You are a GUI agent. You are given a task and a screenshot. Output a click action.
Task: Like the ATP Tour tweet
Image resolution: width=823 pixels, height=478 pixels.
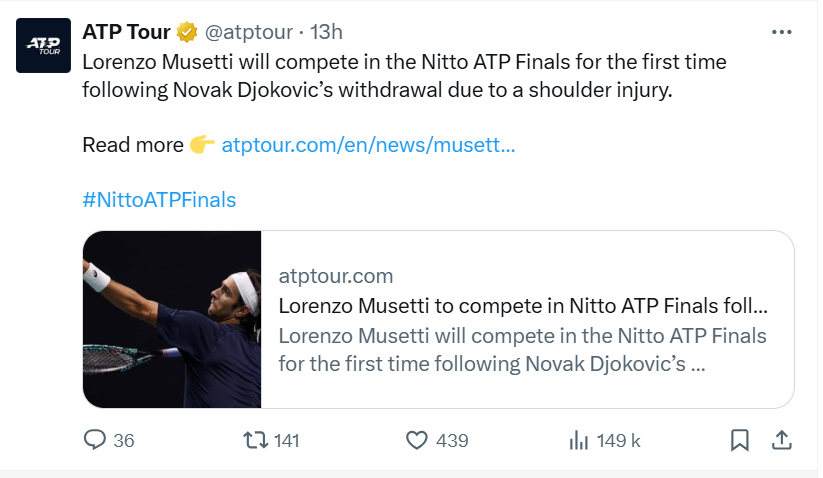418,440
